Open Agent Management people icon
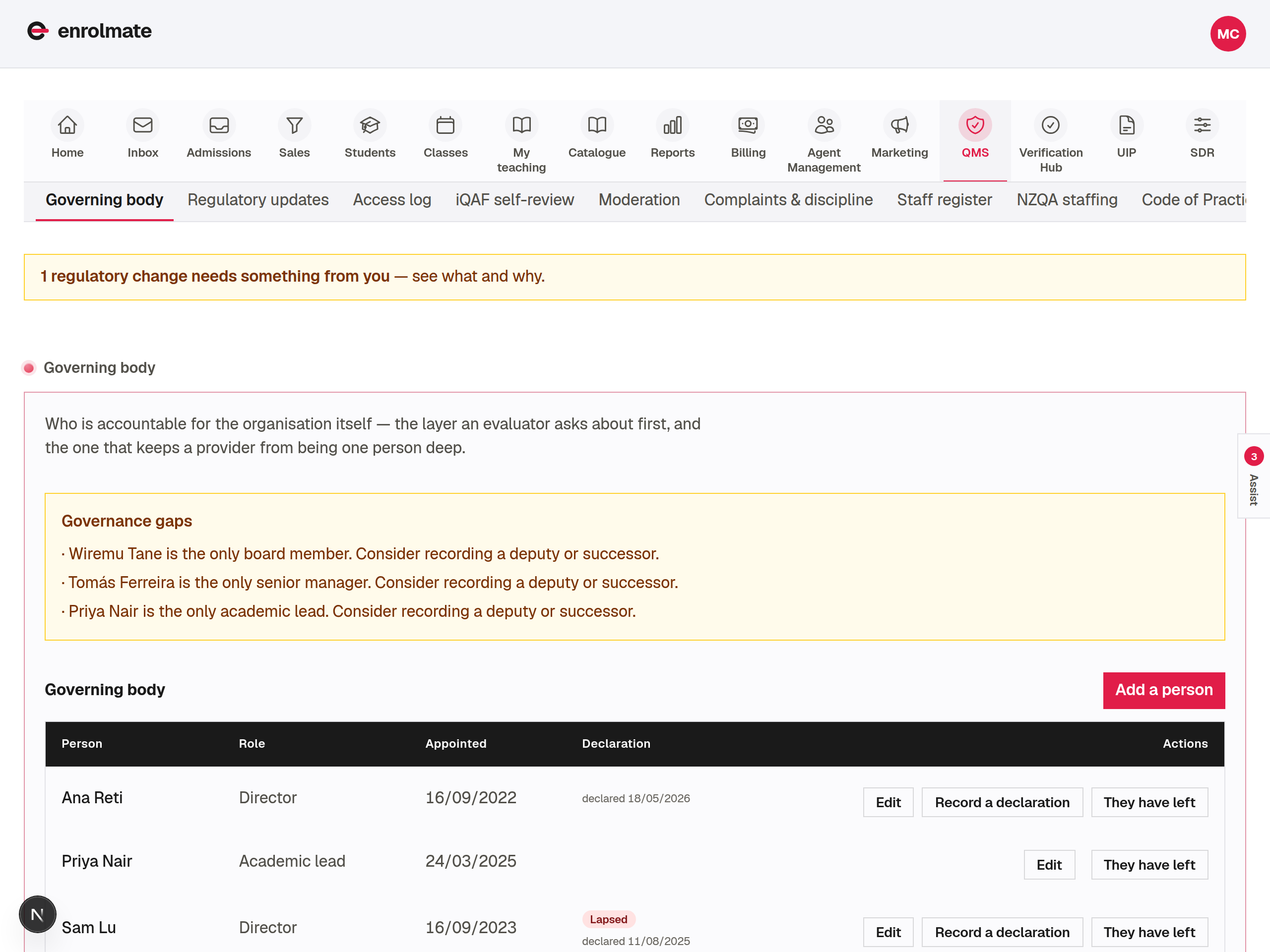The image size is (1270, 952). pos(824,124)
